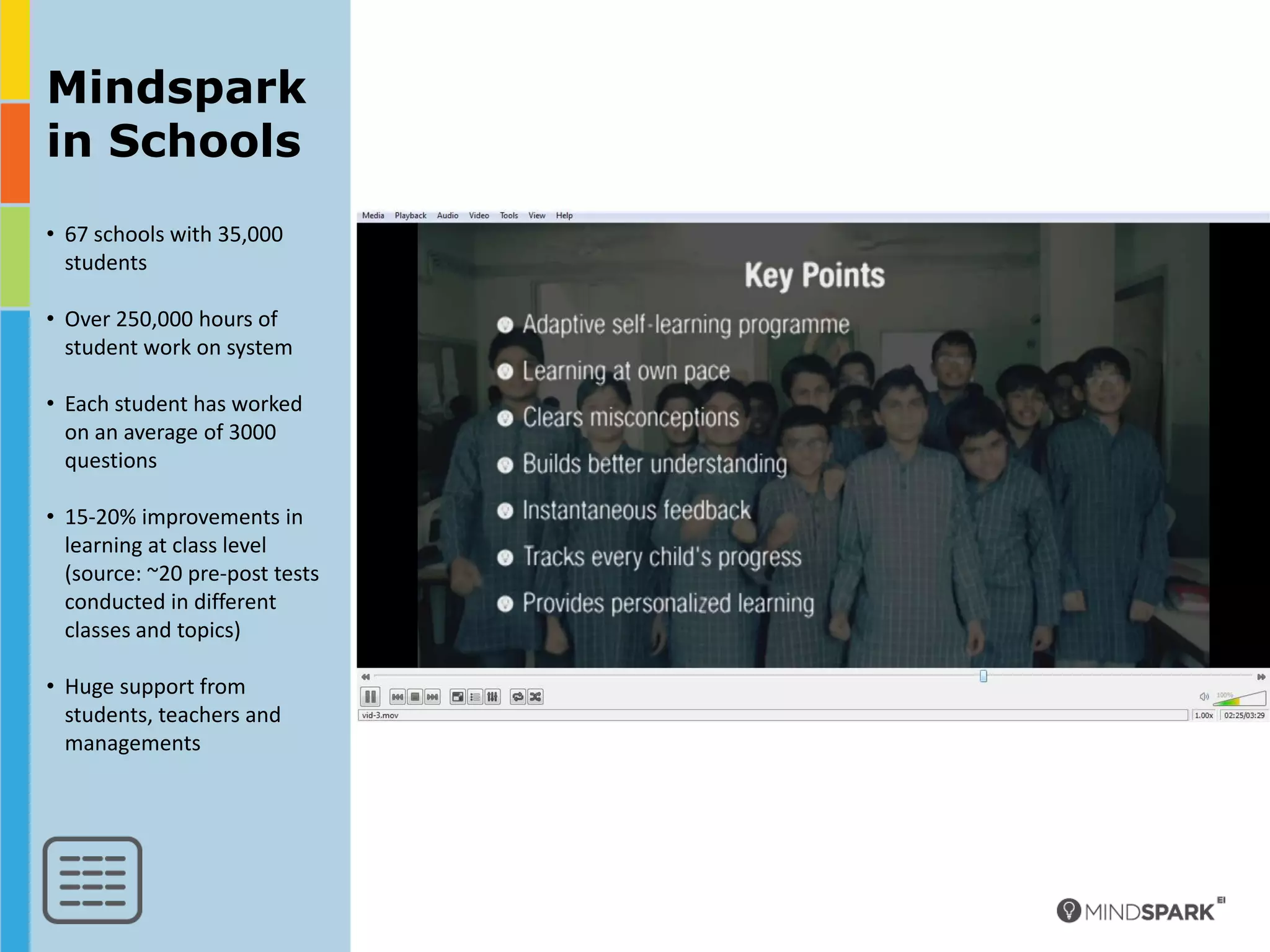The height and width of the screenshot is (952, 1270).
Task: Click 'Adaptive self-learning programme' in video
Action: (686, 325)
